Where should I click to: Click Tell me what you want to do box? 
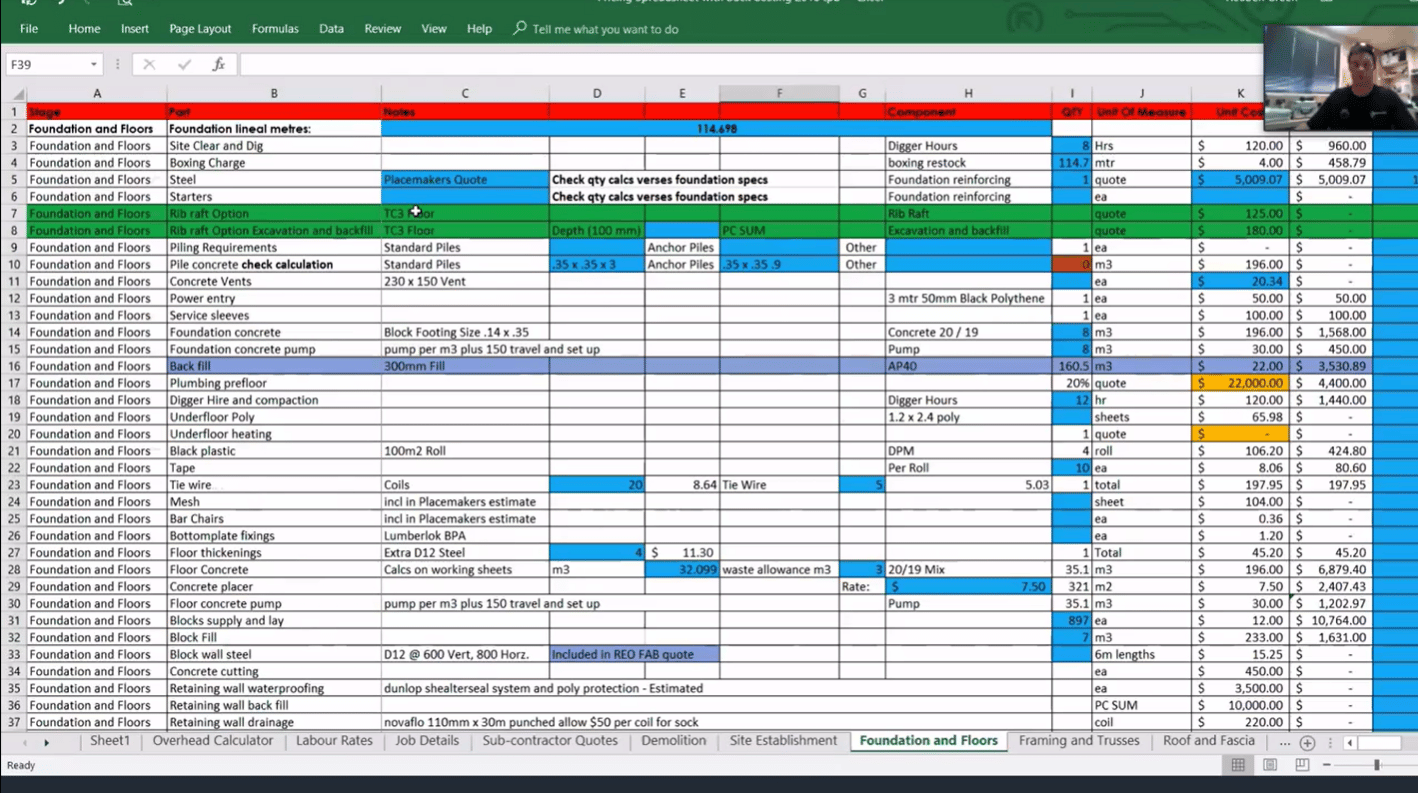(x=605, y=29)
